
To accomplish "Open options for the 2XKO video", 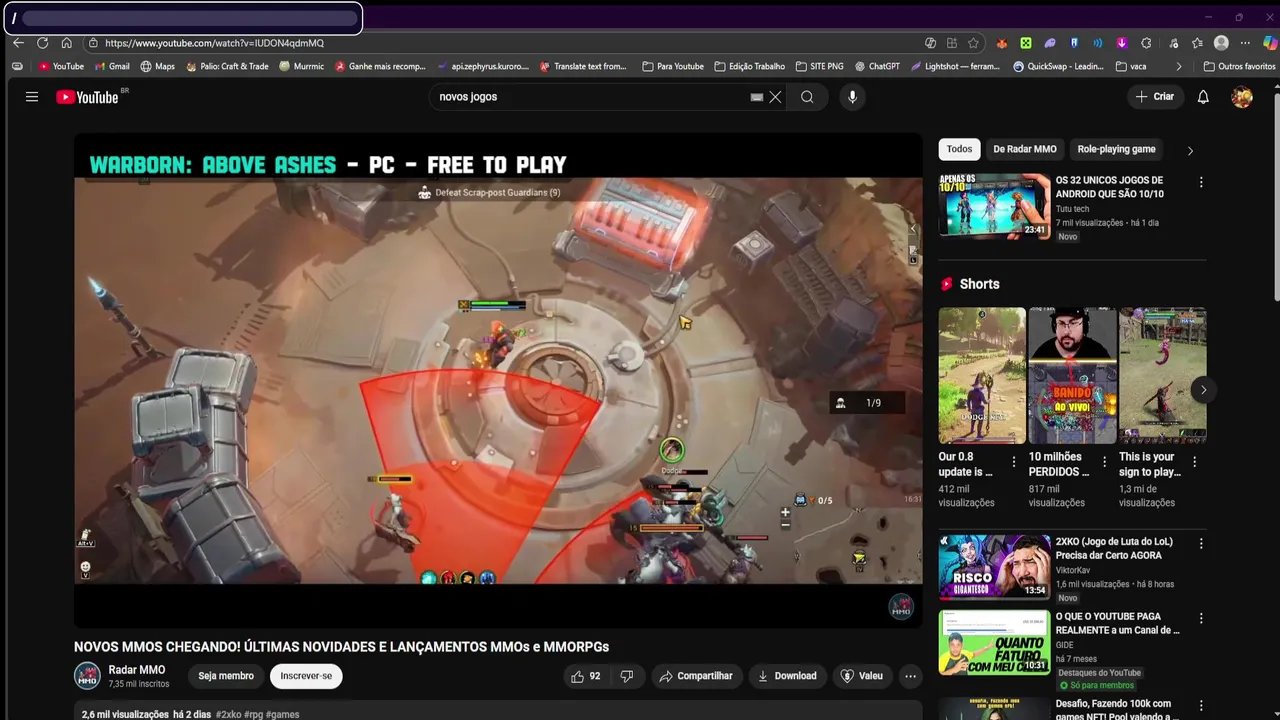I will pyautogui.click(x=1201, y=543).
